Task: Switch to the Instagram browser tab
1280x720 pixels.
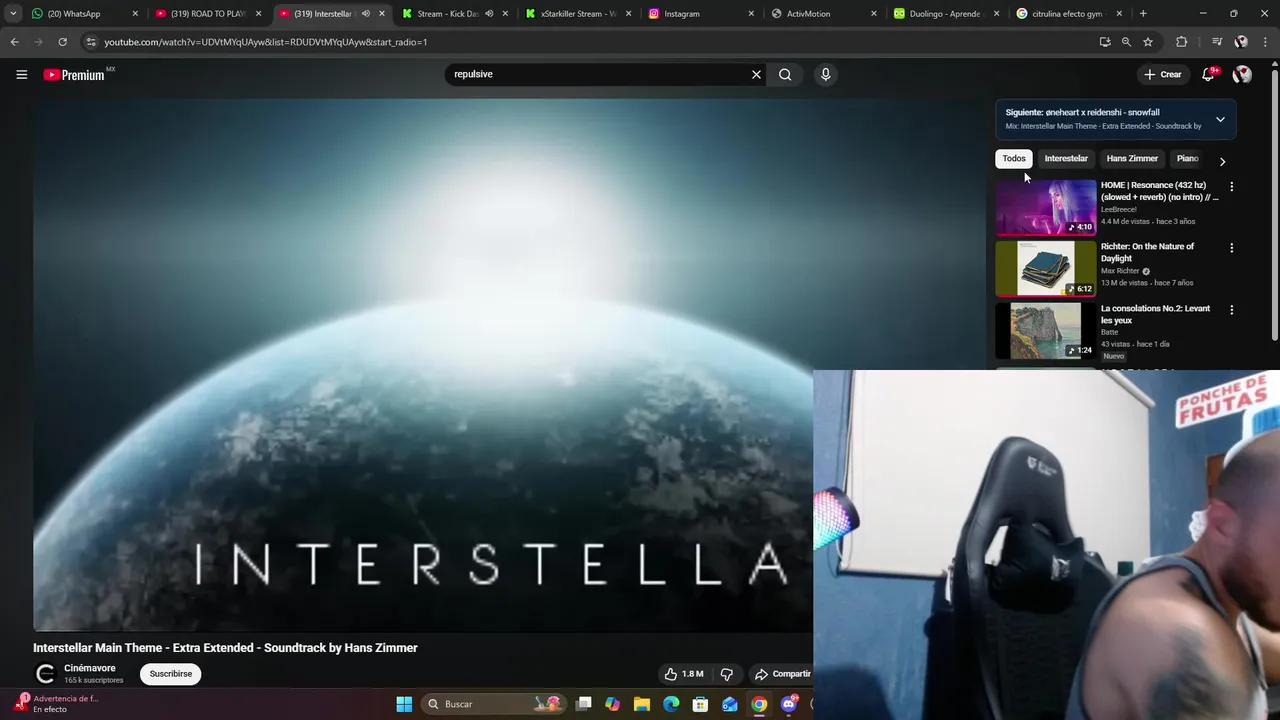Action: coord(701,14)
